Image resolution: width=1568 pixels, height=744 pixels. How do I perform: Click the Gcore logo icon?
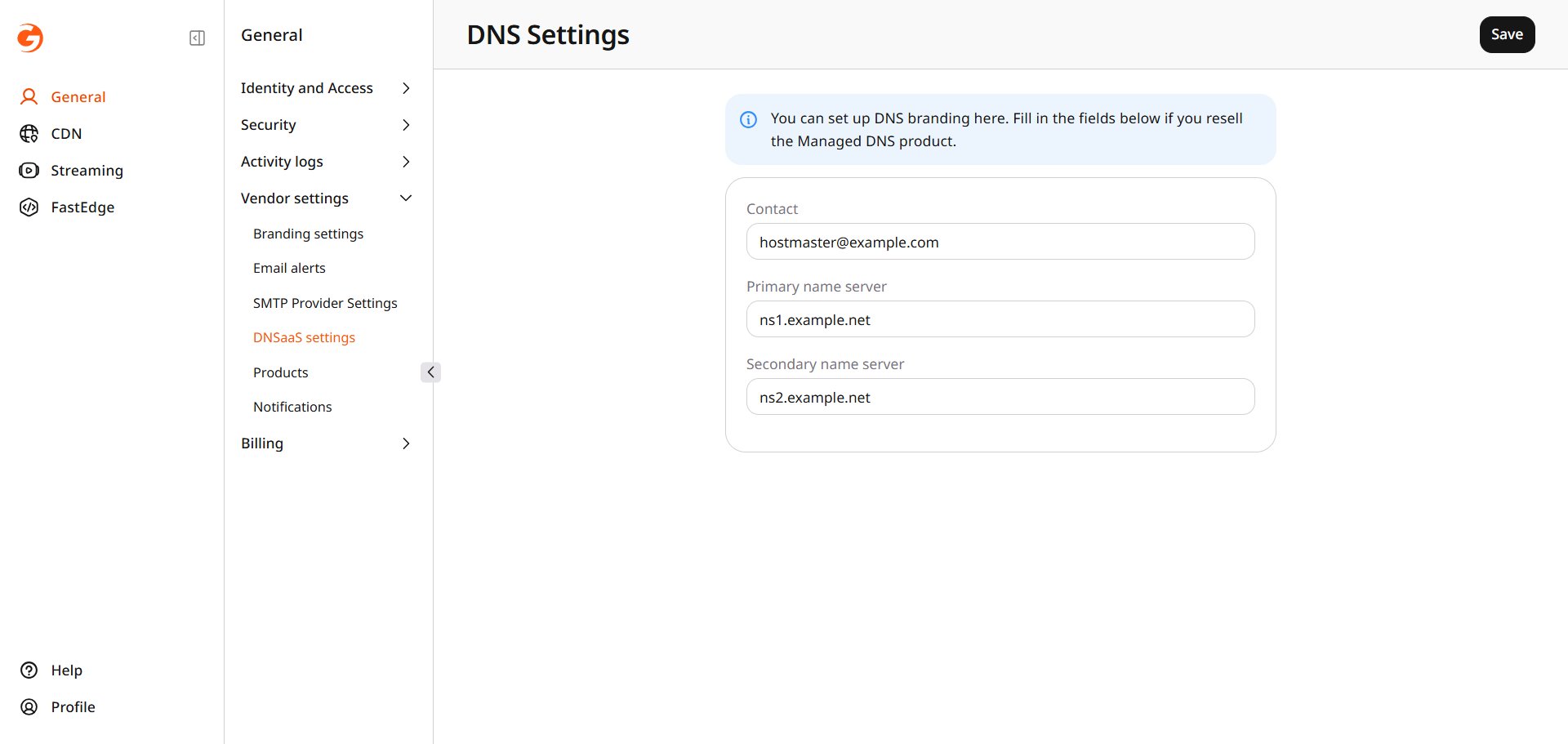coord(30,38)
